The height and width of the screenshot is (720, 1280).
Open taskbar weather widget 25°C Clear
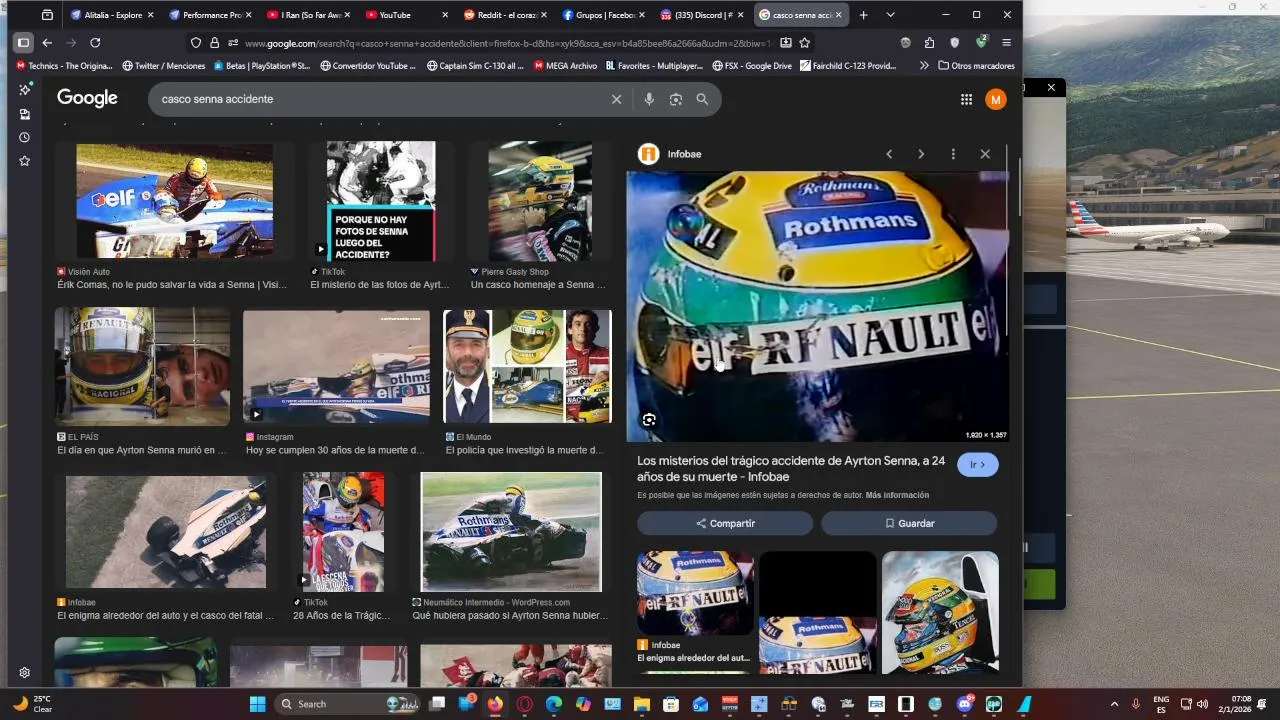click(32, 704)
